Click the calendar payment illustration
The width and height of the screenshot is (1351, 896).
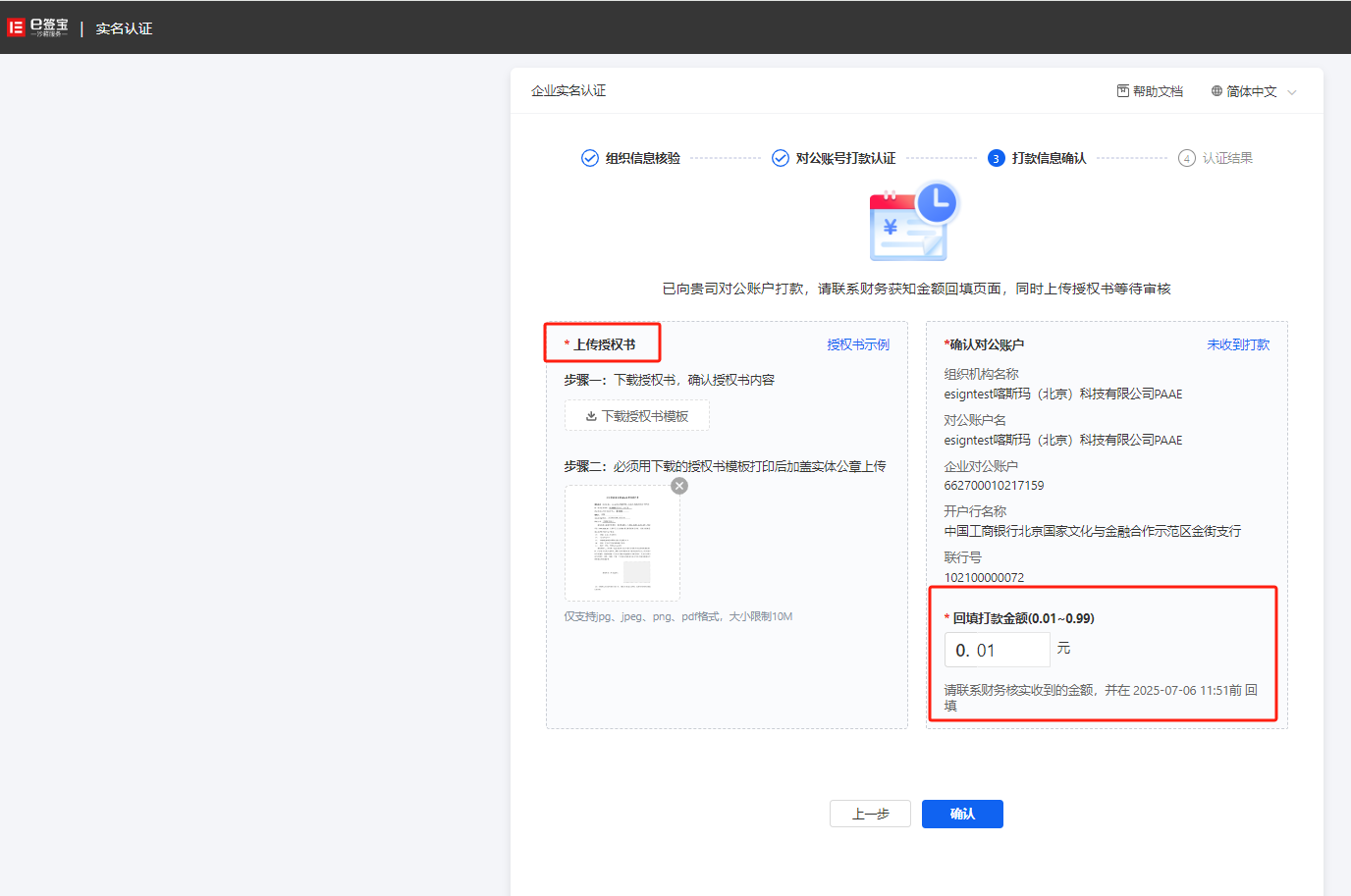pos(914,222)
